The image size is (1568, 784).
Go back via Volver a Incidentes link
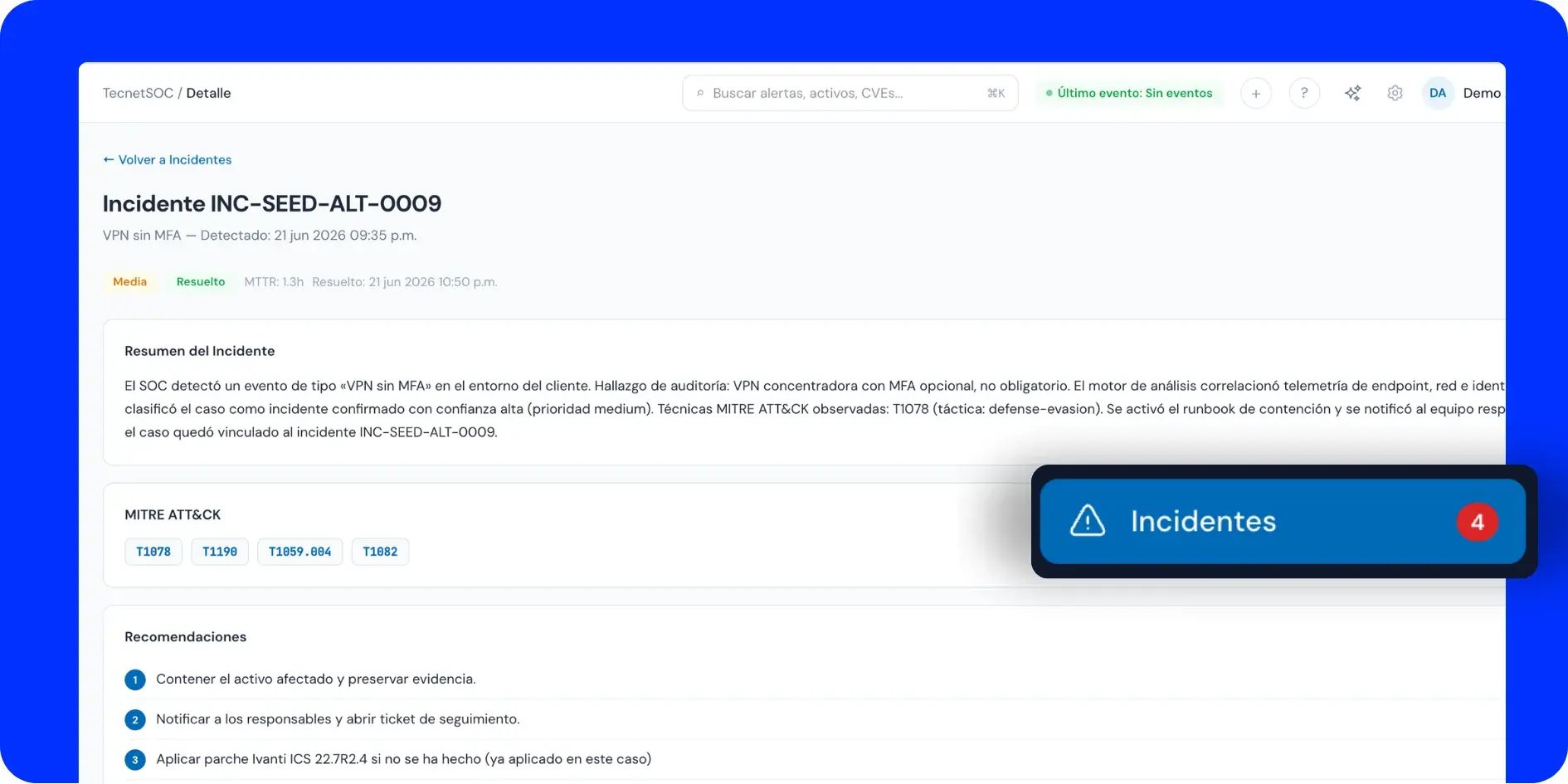tap(167, 159)
